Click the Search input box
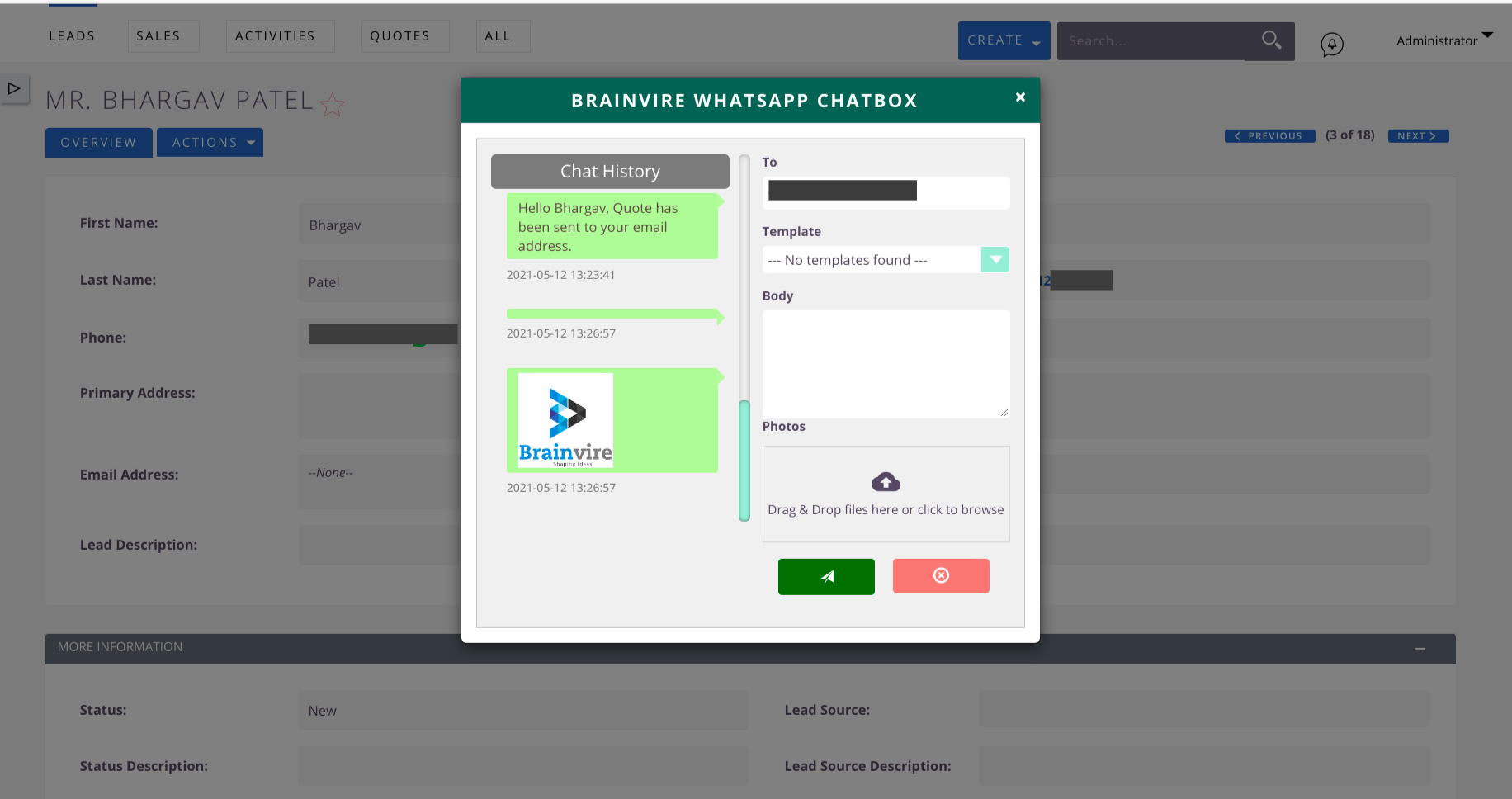The height and width of the screenshot is (799, 1512). coord(1151,41)
